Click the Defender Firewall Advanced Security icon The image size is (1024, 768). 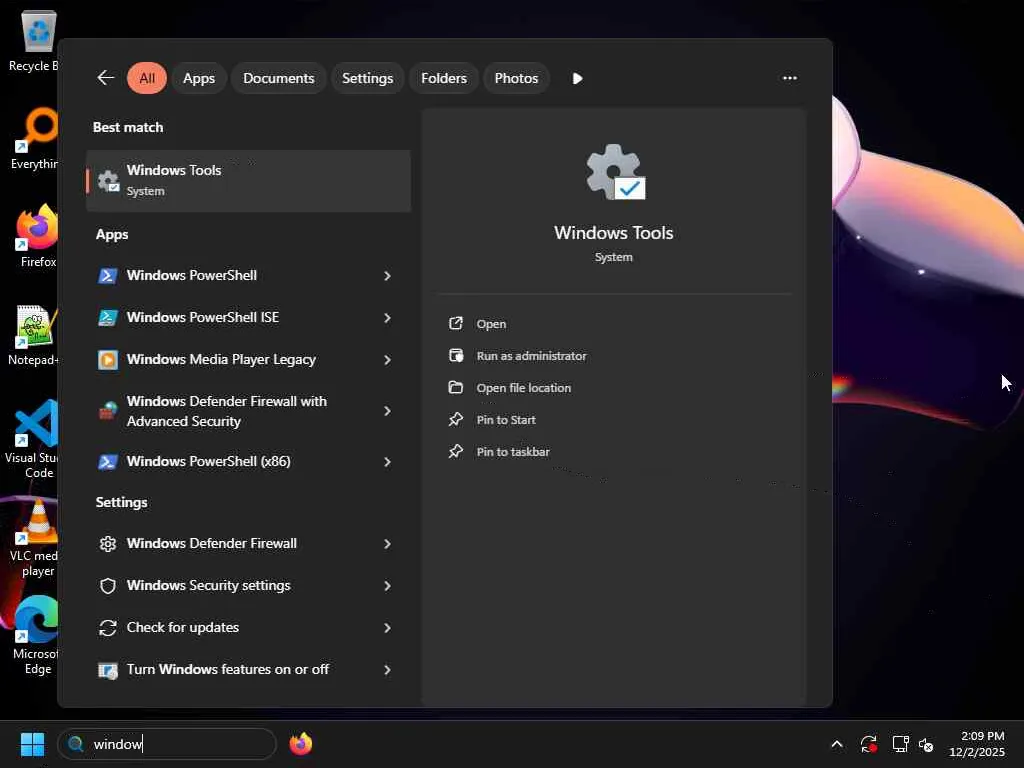point(108,411)
